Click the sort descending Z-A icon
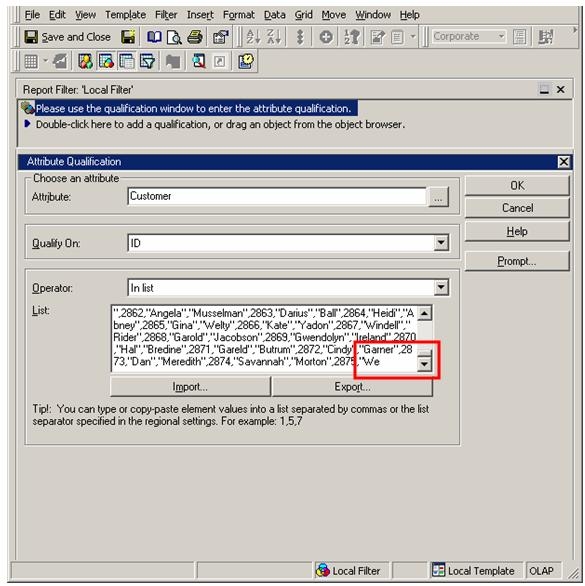The height and width of the screenshot is (586, 585). coord(274,37)
